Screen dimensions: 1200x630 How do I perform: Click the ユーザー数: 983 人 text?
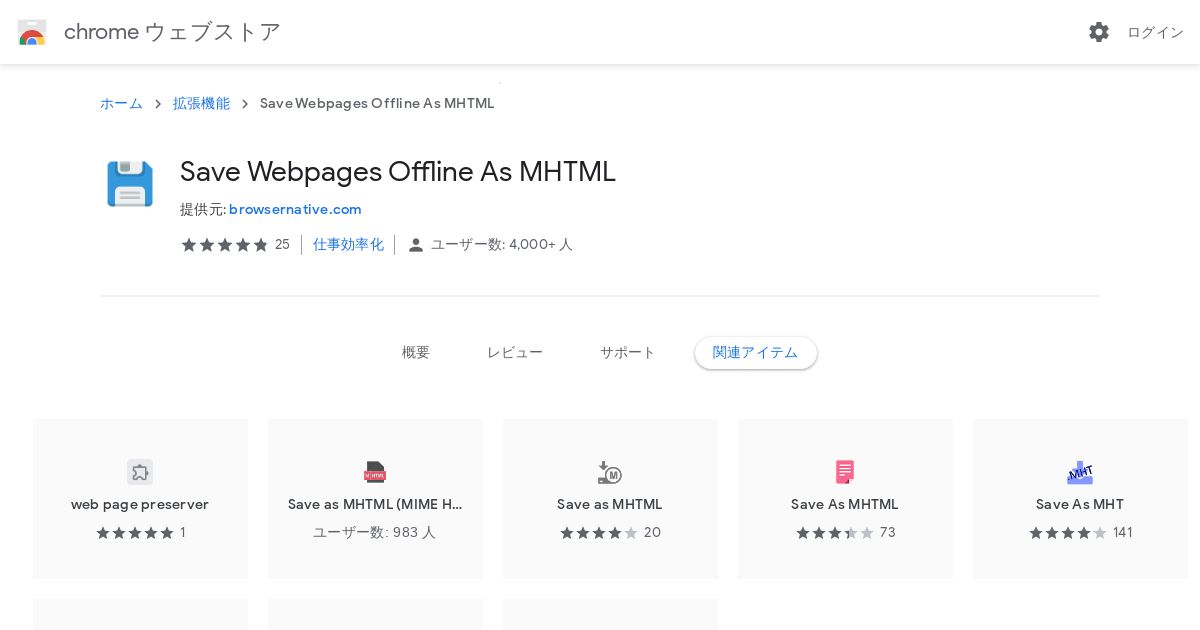pos(375,533)
